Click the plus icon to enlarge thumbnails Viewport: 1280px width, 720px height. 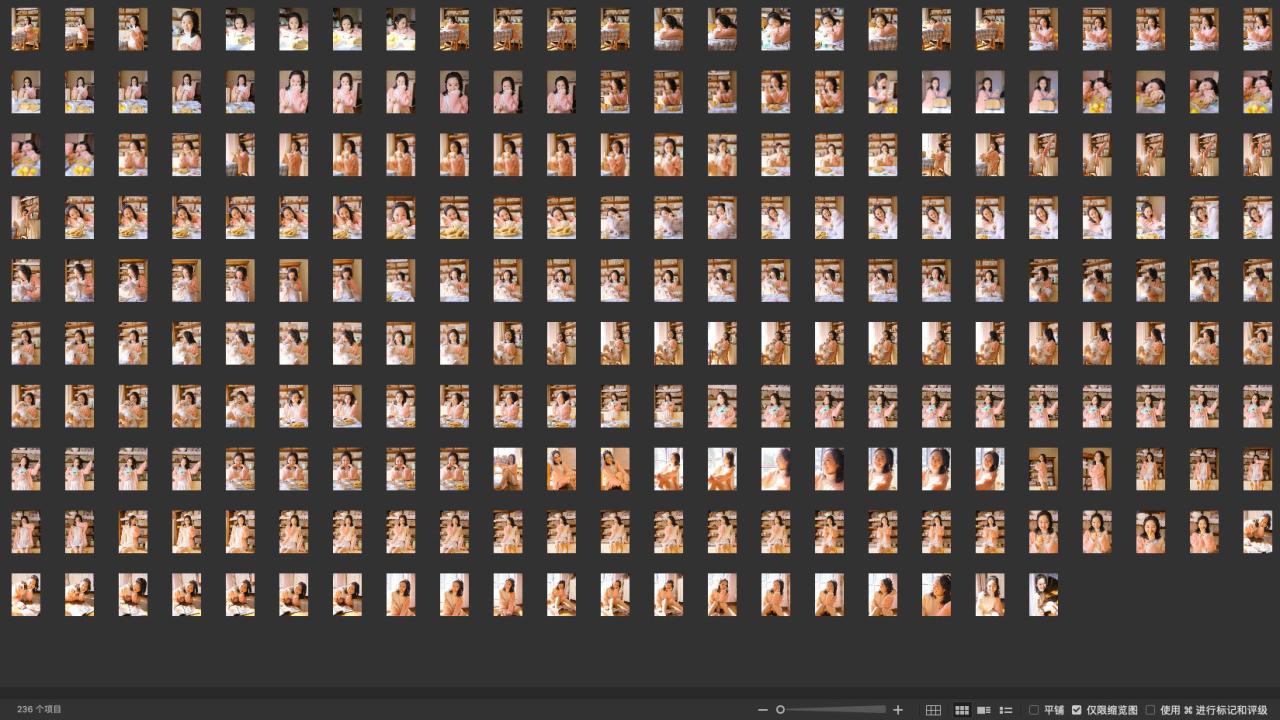tap(898, 710)
